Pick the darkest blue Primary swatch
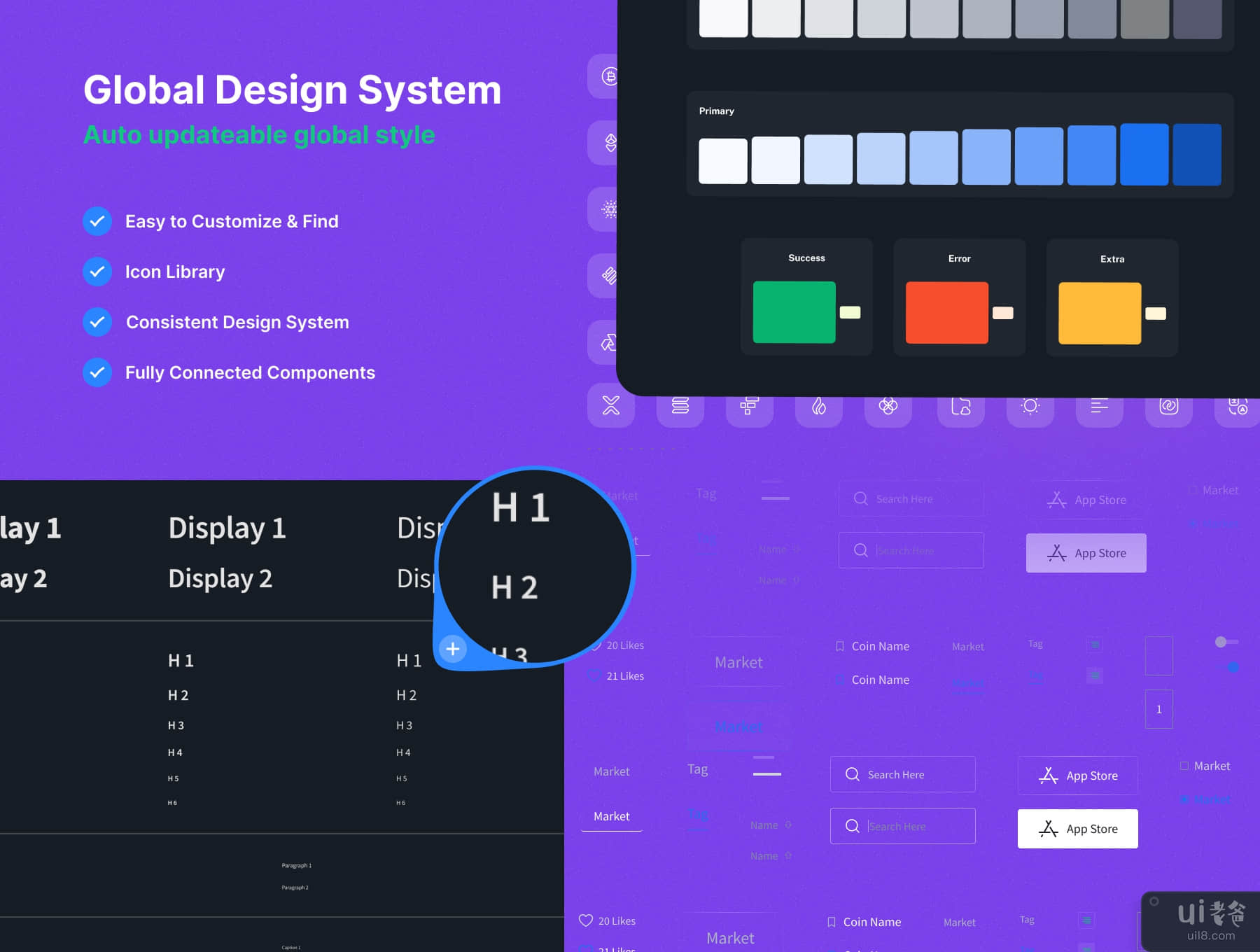Viewport: 1260px width, 952px height. click(x=1196, y=155)
